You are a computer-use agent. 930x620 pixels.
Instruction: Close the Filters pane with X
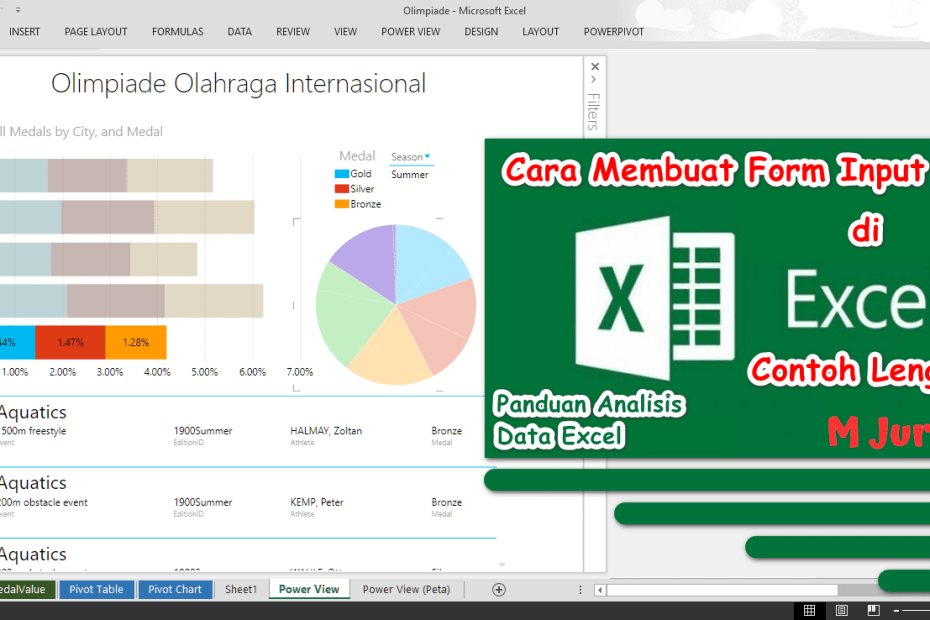[595, 66]
